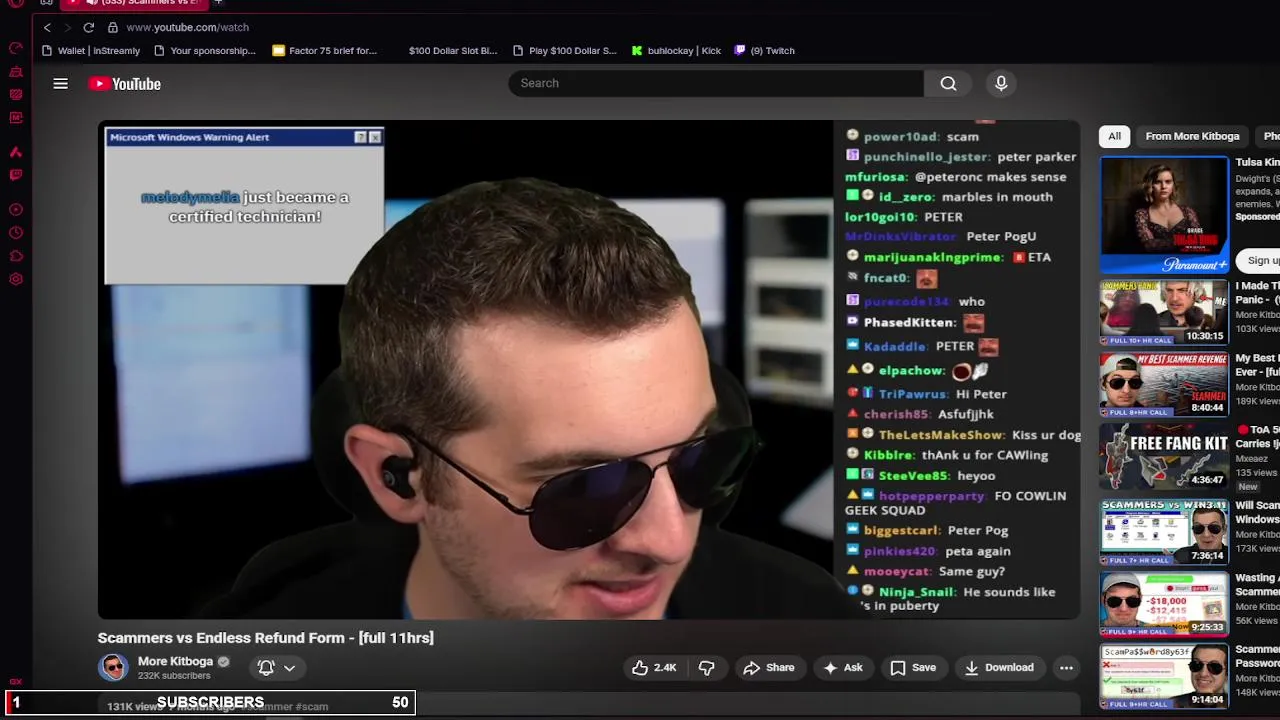Click the video title Scammers vs Endless Refund Form
Image resolution: width=1280 pixels, height=720 pixels.
pyautogui.click(x=265, y=638)
